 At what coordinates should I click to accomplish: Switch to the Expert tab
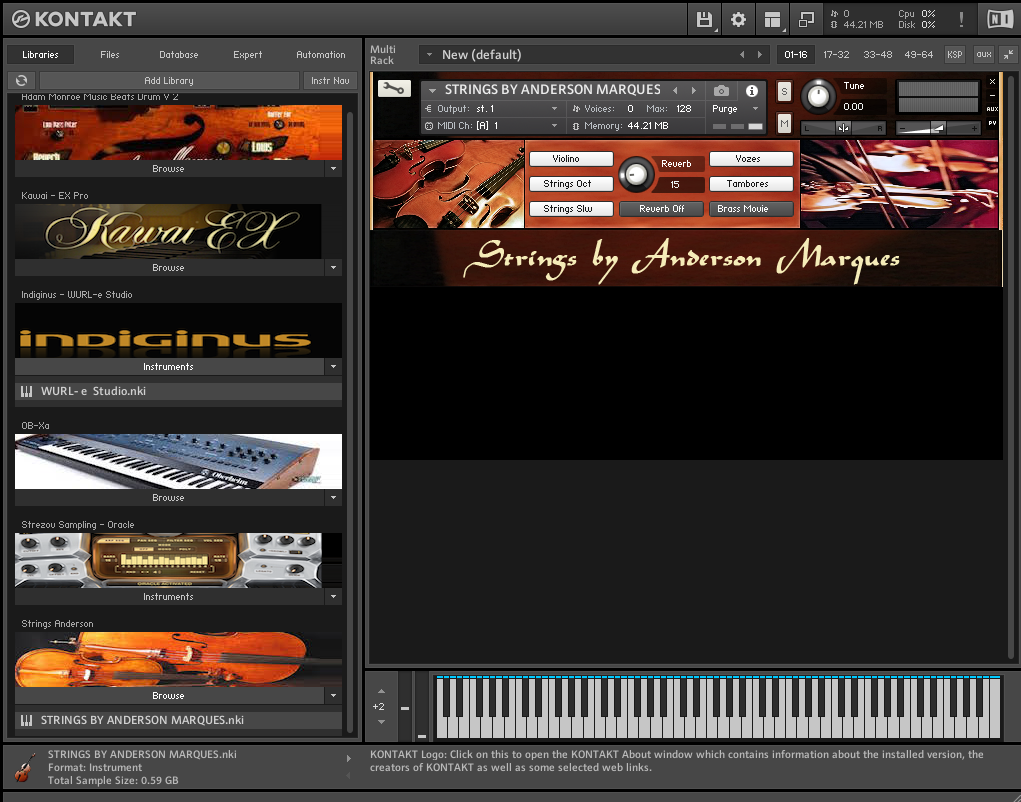pyautogui.click(x=247, y=55)
